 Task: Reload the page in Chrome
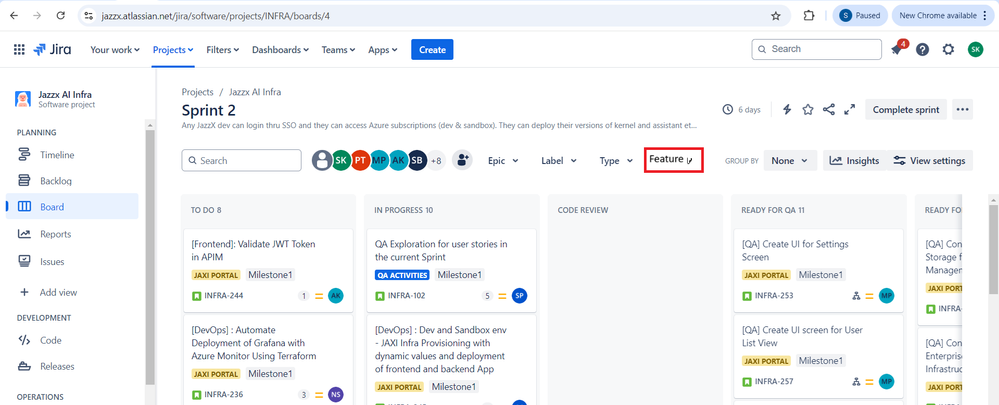[x=61, y=15]
